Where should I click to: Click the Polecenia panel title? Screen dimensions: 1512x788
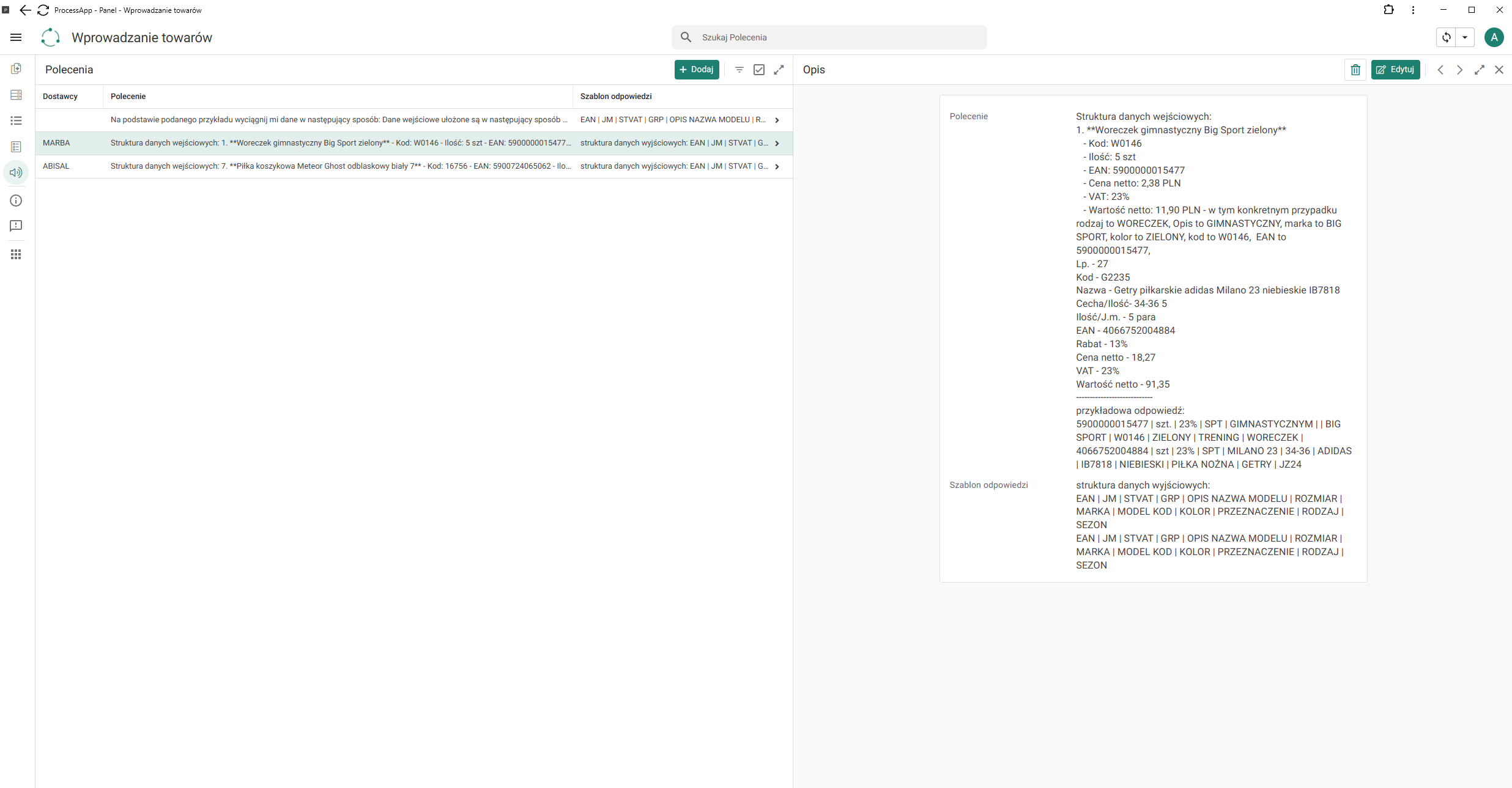pyautogui.click(x=69, y=70)
